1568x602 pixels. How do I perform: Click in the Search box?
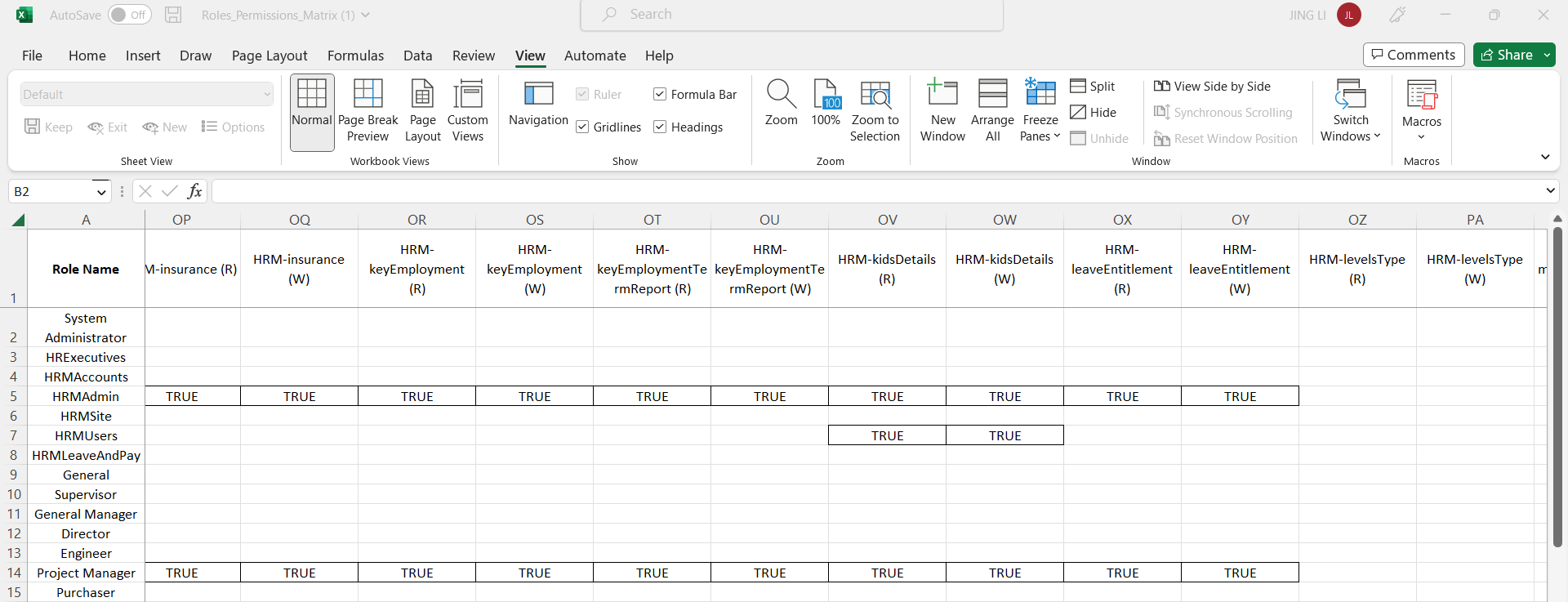click(x=792, y=15)
